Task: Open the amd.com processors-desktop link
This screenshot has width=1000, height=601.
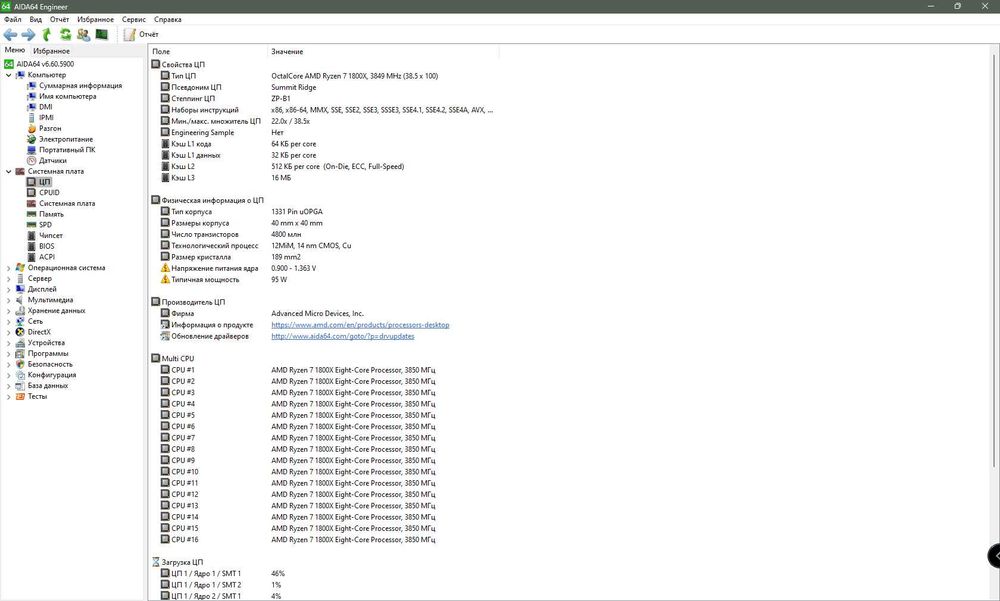Action: (360, 325)
